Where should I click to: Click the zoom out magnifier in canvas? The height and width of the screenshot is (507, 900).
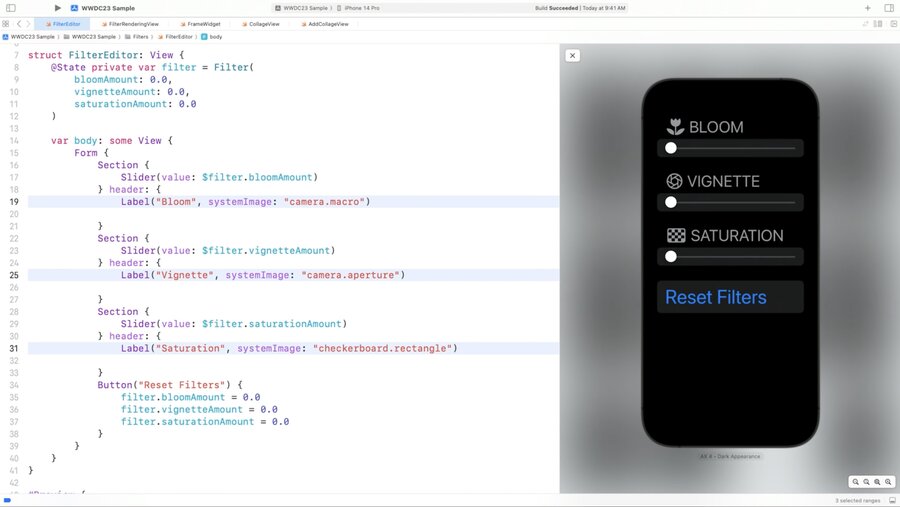pos(855,482)
